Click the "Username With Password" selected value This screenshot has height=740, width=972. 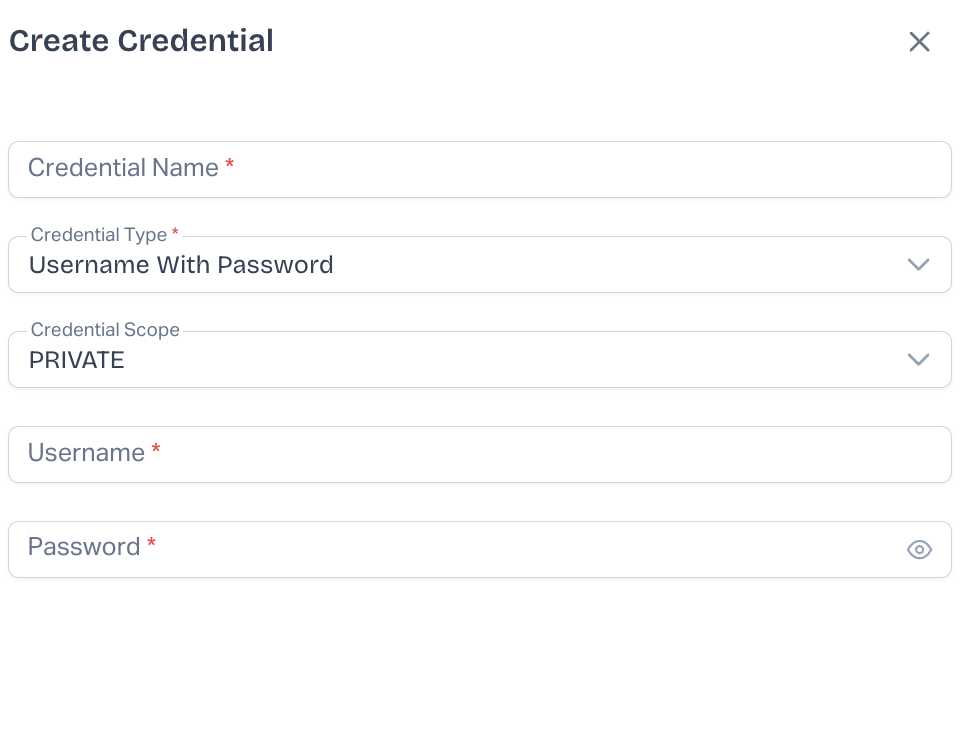[x=181, y=265]
